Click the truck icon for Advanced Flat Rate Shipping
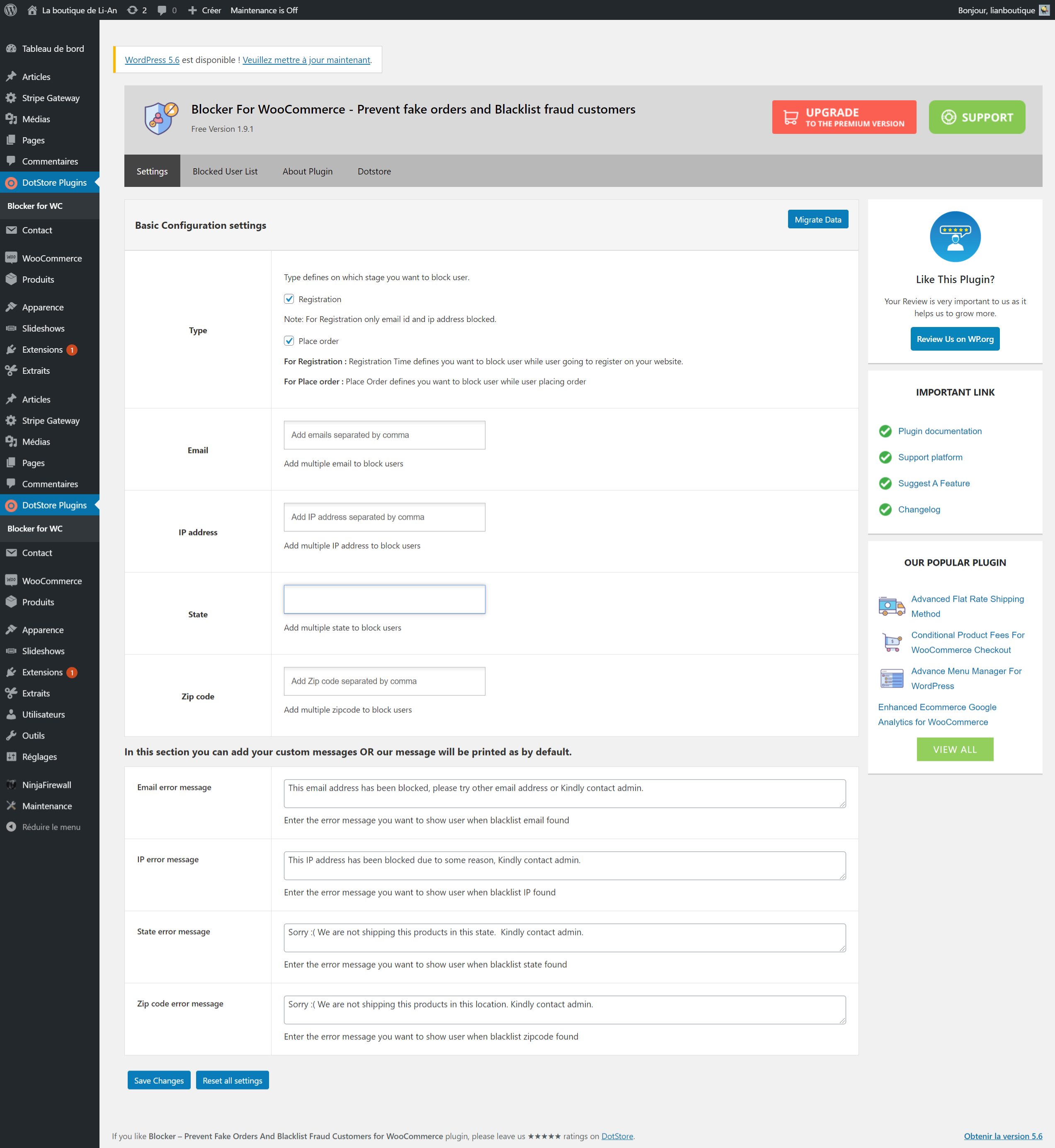 (x=892, y=605)
